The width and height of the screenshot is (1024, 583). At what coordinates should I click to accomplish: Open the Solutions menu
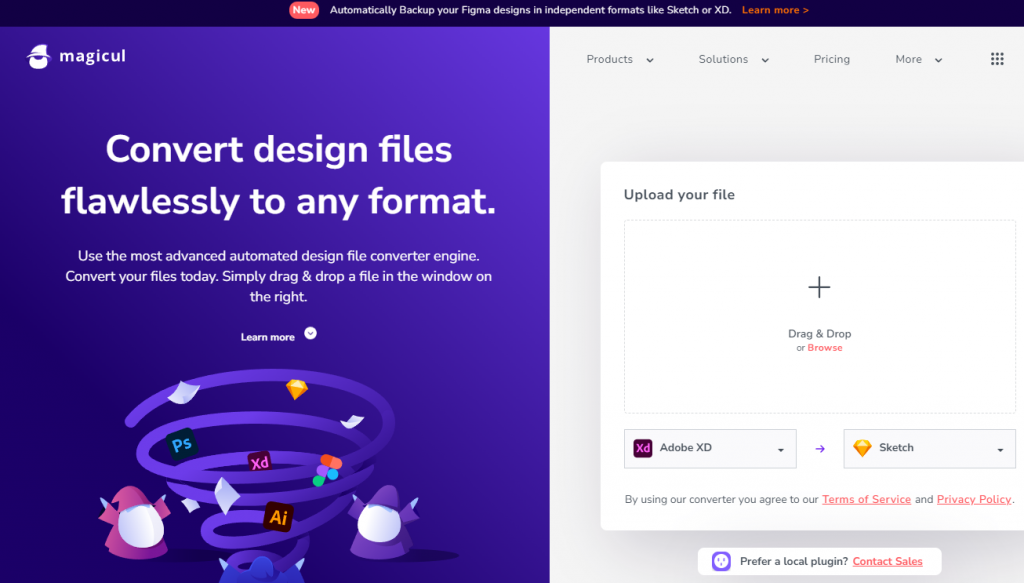[x=732, y=59]
